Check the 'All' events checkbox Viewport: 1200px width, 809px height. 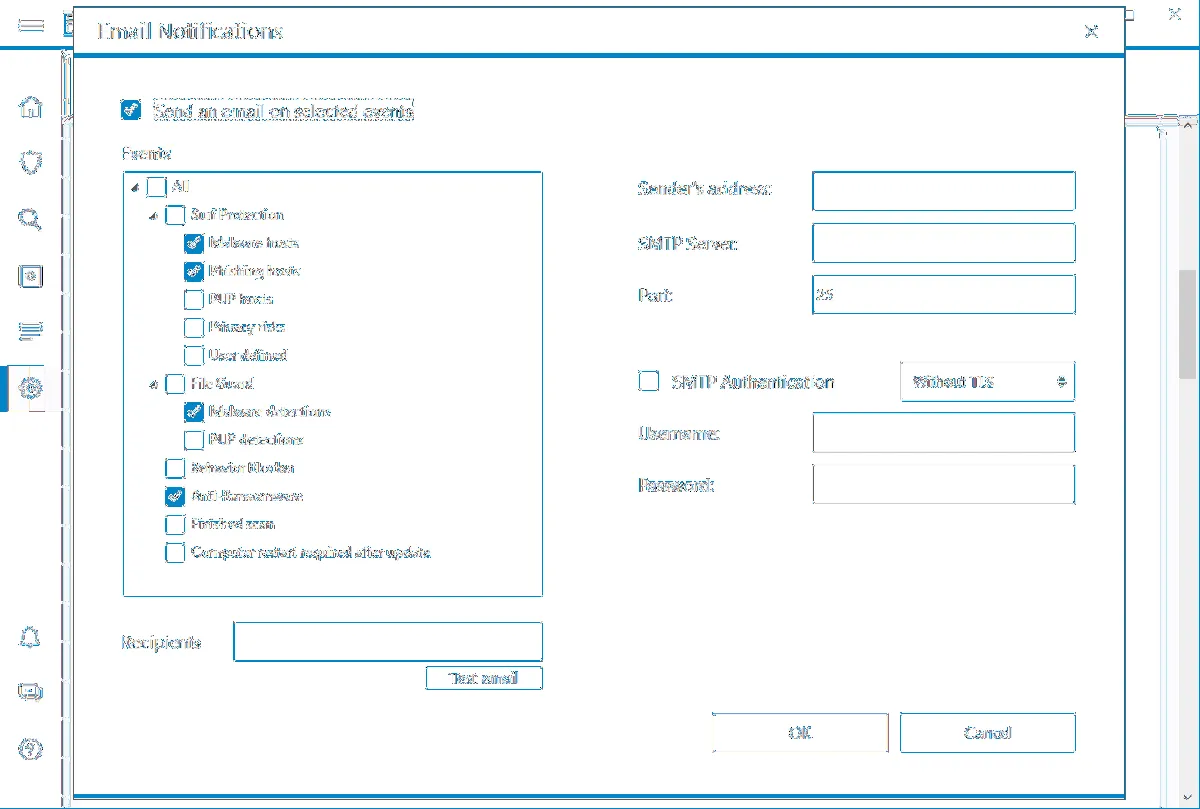coord(156,187)
